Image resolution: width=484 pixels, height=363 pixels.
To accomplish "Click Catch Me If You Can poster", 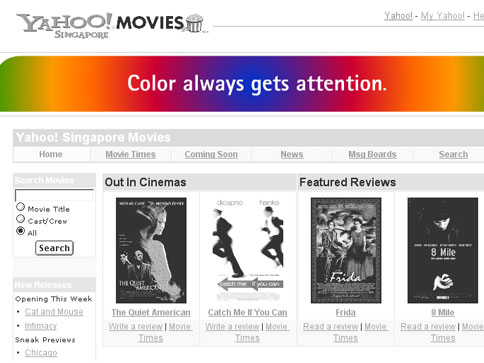I will pos(248,250).
